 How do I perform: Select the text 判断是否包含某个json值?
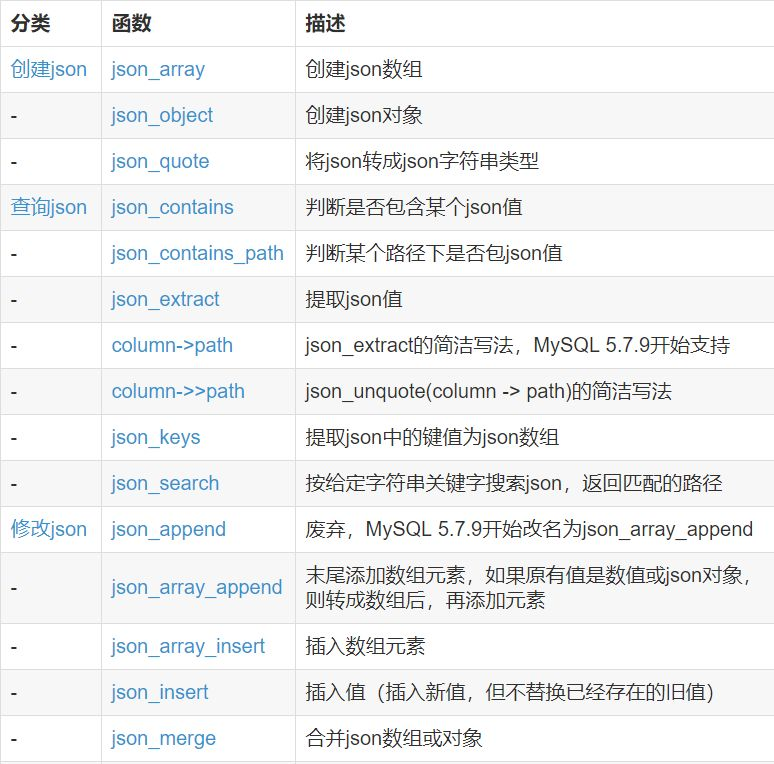coord(414,207)
